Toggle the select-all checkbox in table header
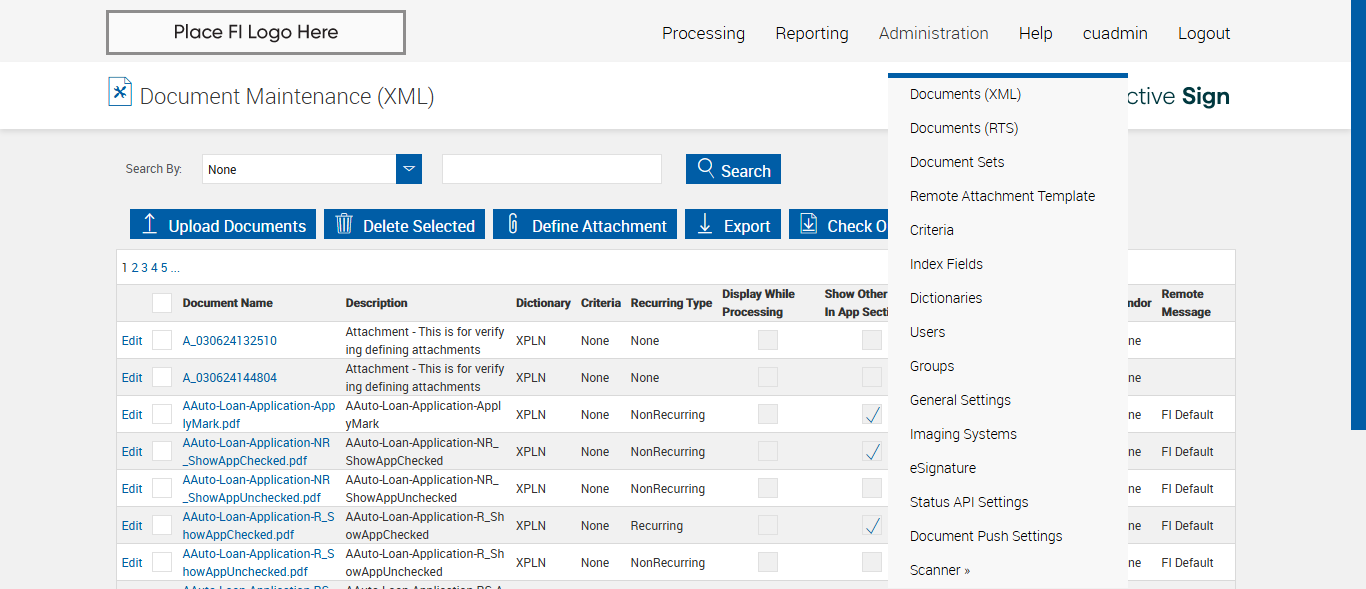 pyautogui.click(x=162, y=303)
